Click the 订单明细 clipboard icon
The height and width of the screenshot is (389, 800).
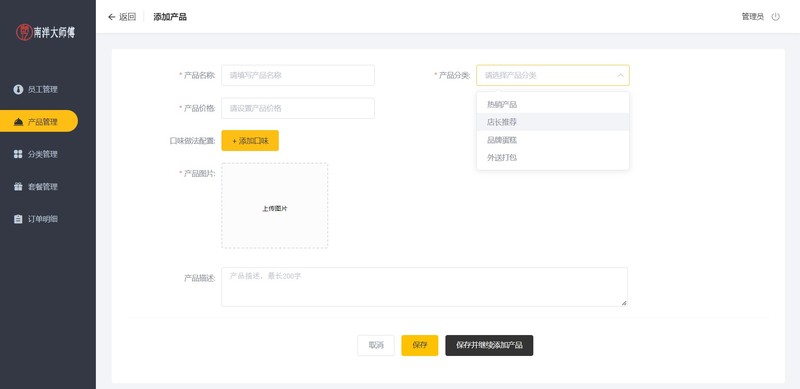click(x=18, y=219)
